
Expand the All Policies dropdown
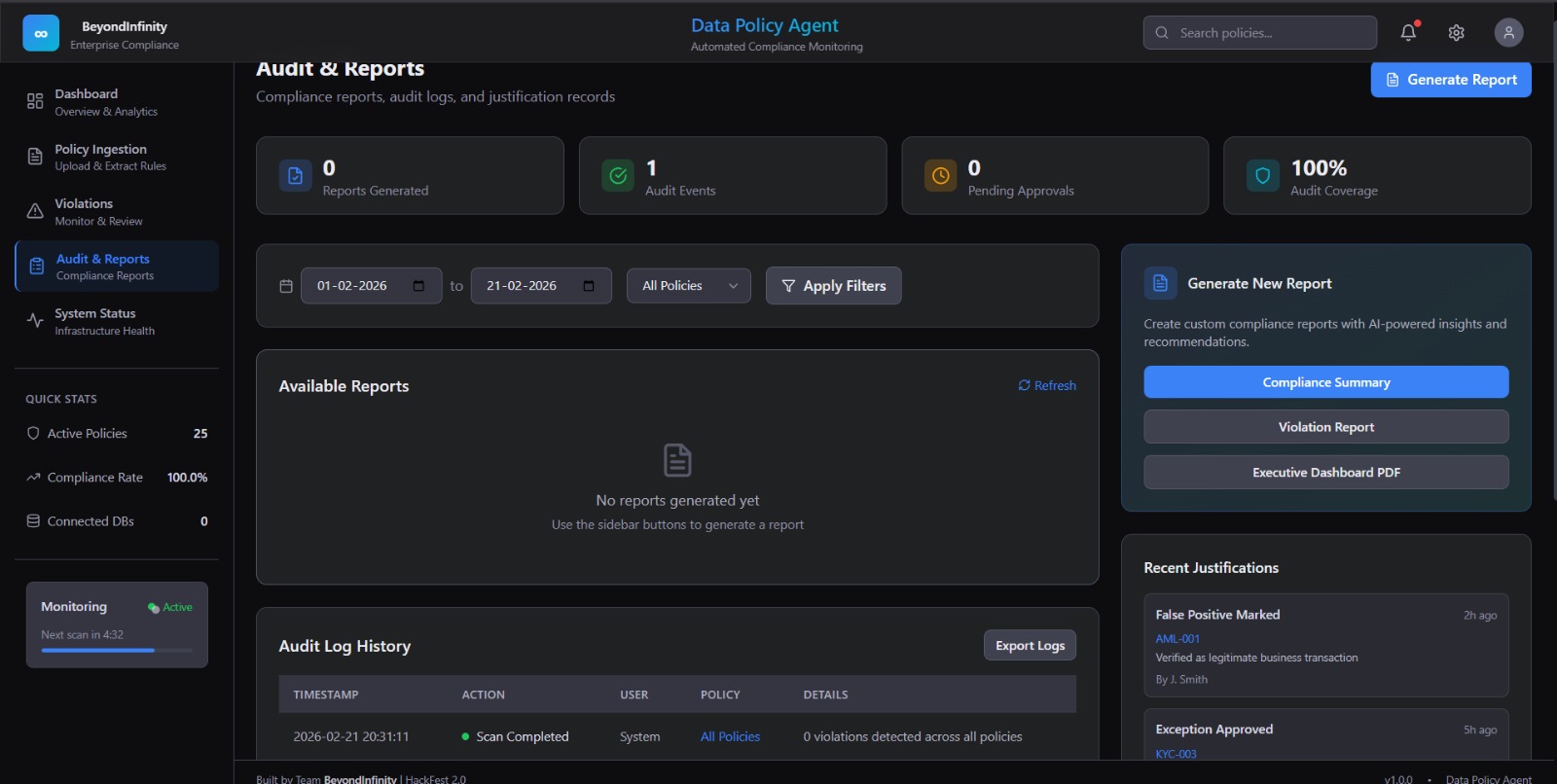tap(689, 286)
